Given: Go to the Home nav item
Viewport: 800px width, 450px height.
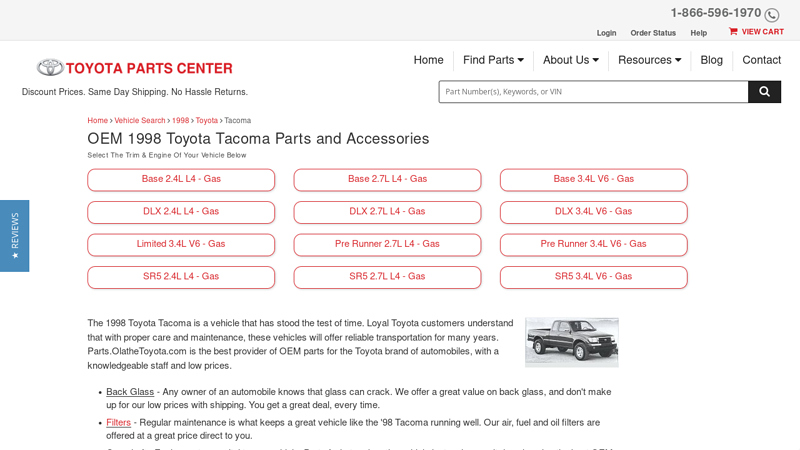Looking at the screenshot, I should [x=429, y=60].
